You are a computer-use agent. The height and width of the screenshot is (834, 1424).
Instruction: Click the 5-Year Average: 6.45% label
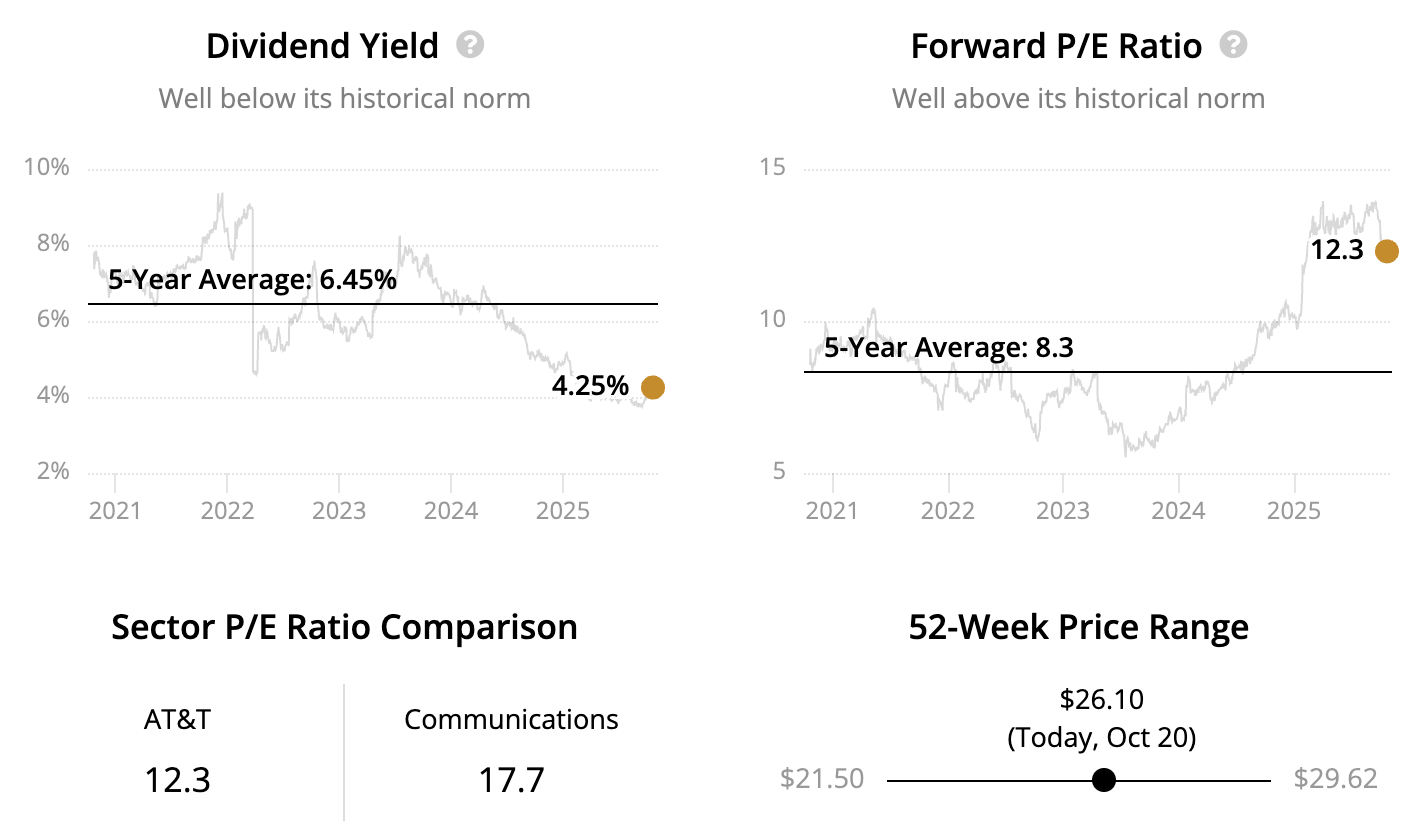coord(252,280)
